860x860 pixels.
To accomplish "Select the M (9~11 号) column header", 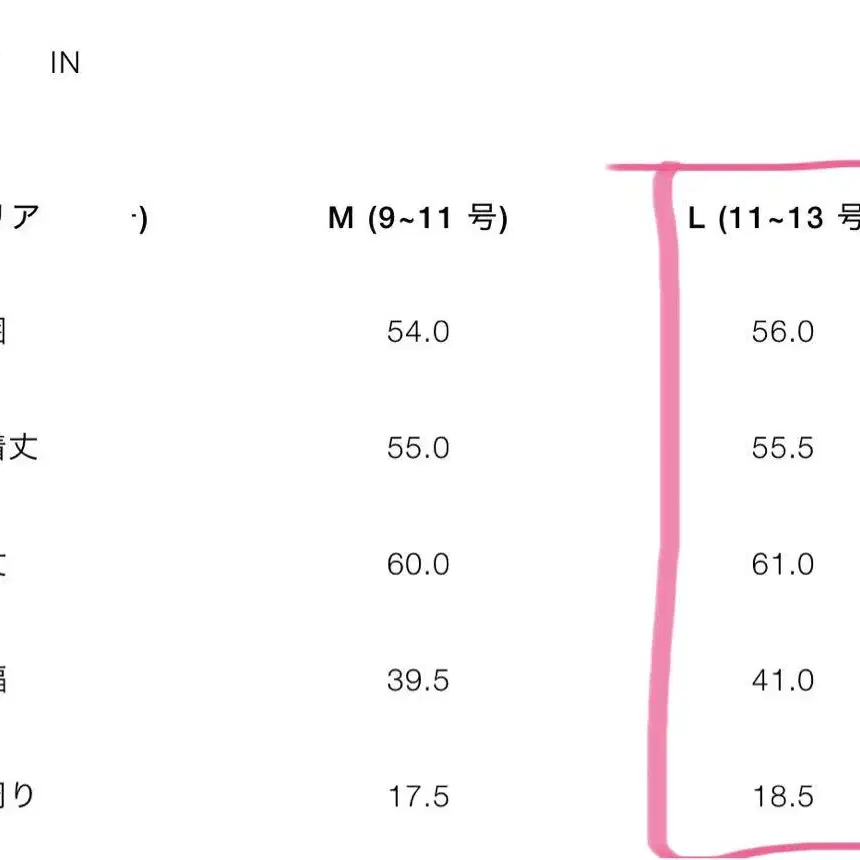I will tap(418, 218).
